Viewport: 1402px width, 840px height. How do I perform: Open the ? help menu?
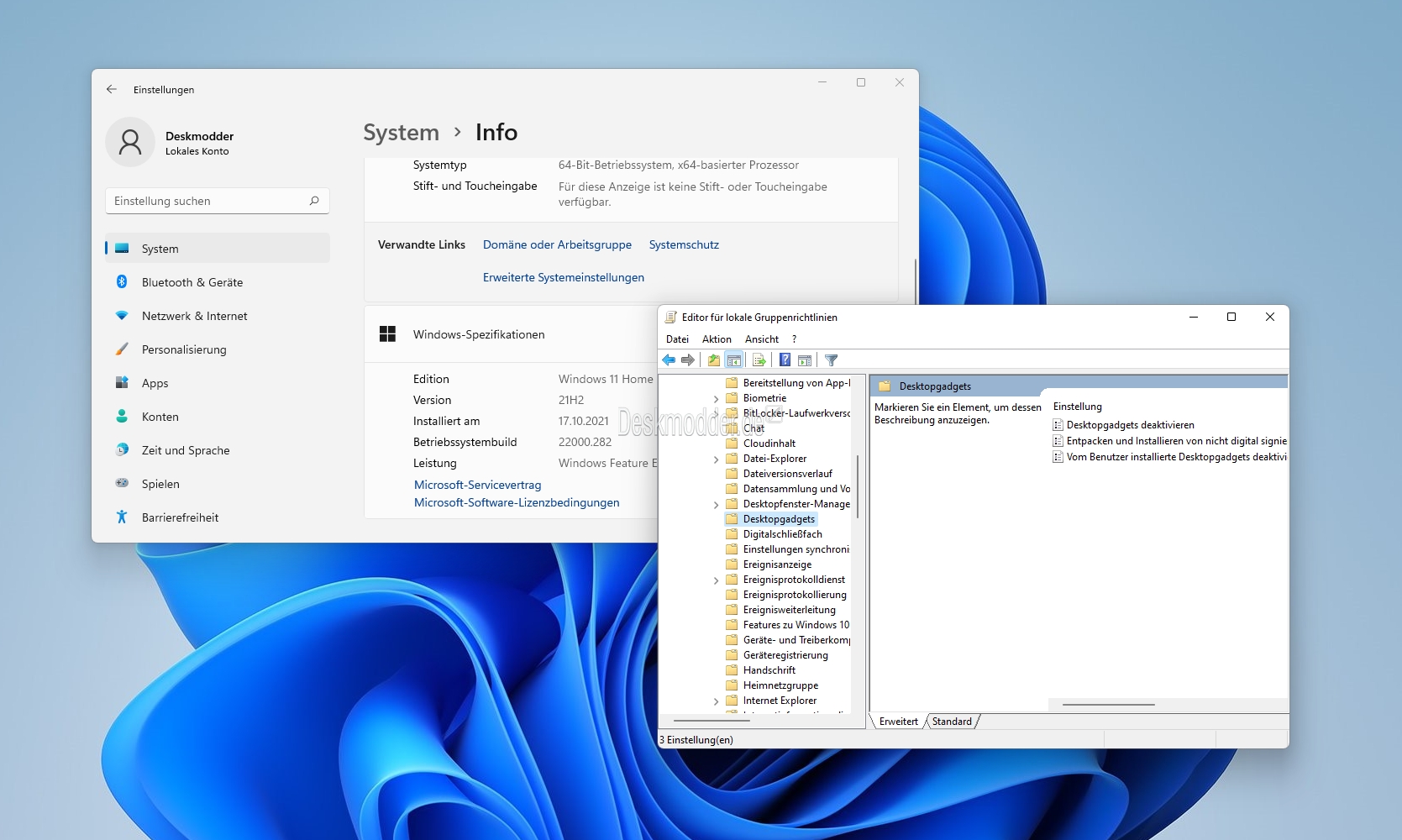(794, 339)
